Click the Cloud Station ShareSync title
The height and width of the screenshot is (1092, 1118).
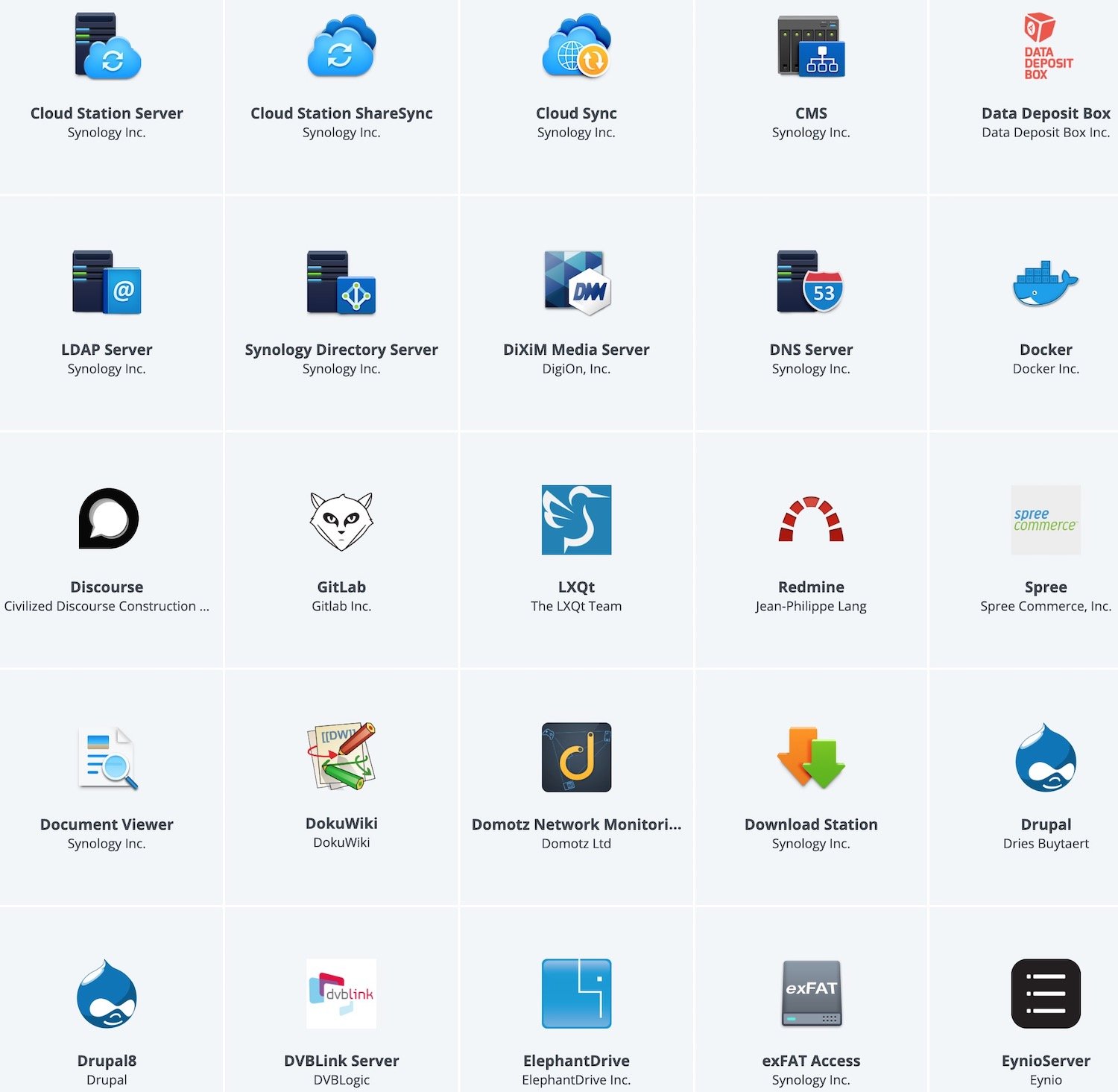pyautogui.click(x=341, y=113)
